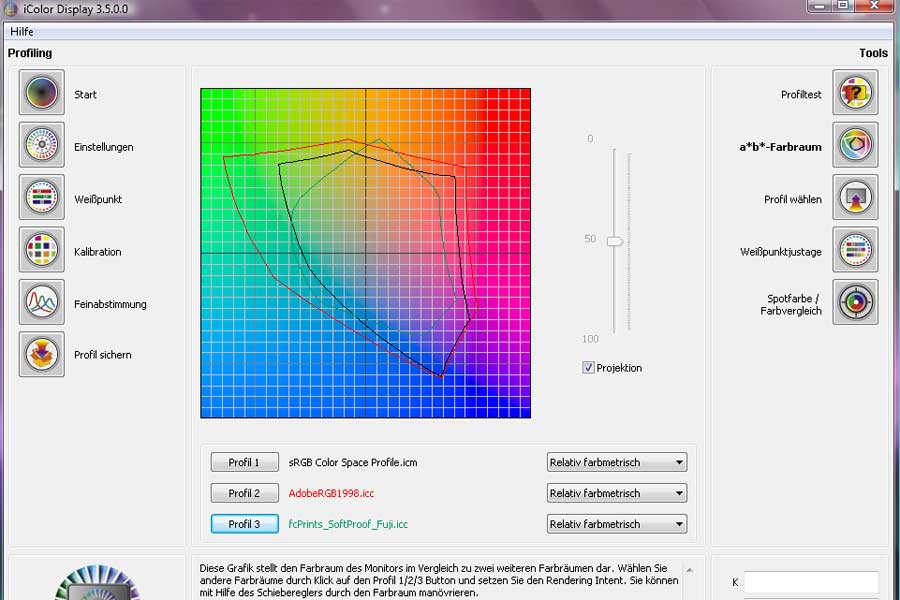Click the a*b*-Farbraum label
The image size is (900, 600).
pos(781,147)
